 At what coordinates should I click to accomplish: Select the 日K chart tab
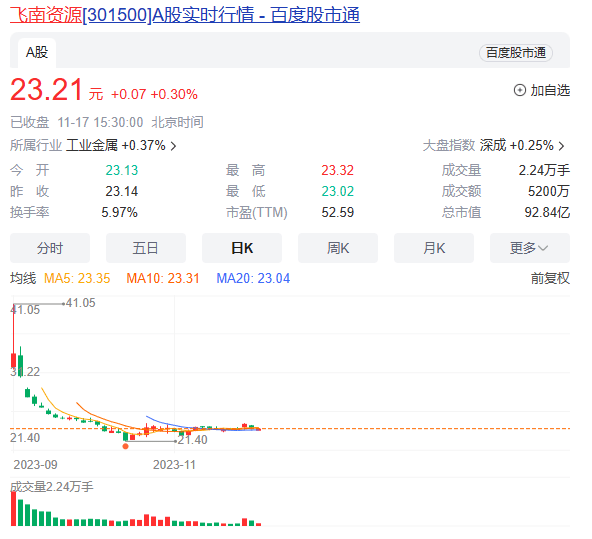(242, 248)
